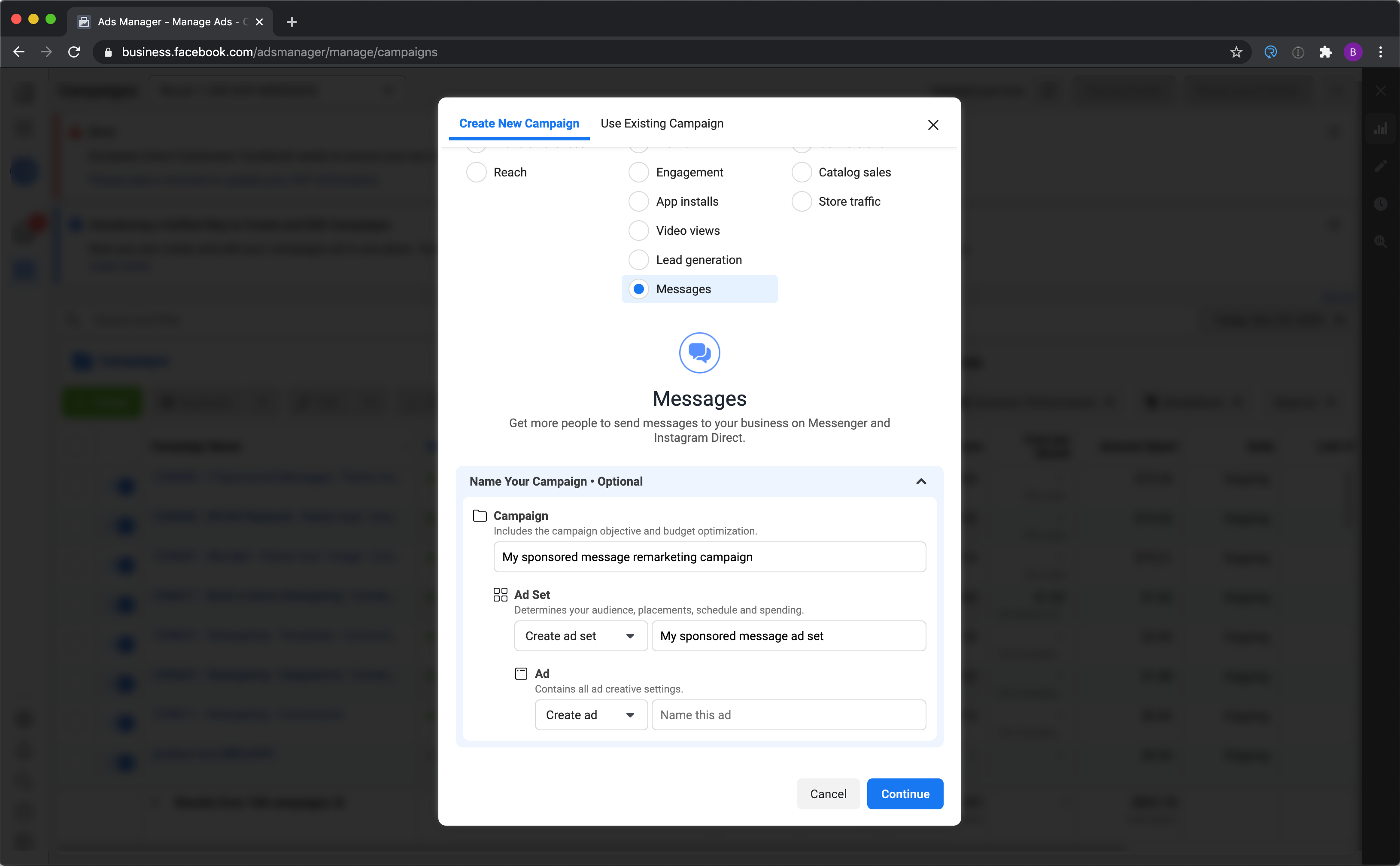Click the pencil edit icon in right sidebar
The height and width of the screenshot is (866, 1400).
coord(1381,166)
